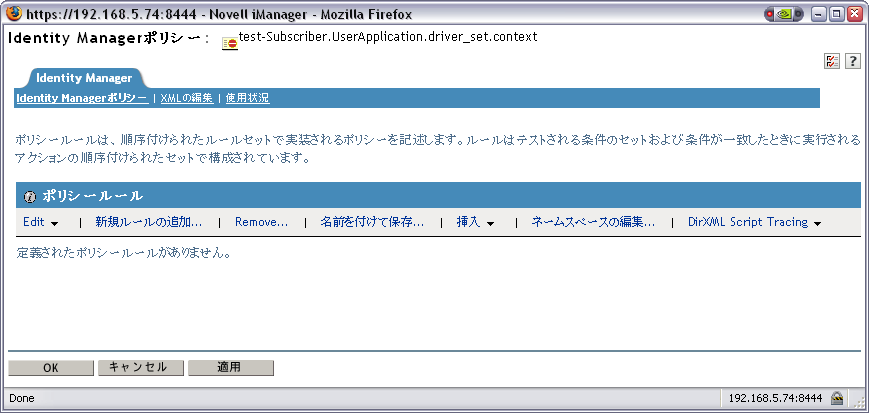Switch to 使用状況 view
869x413 pixels.
click(x=248, y=98)
